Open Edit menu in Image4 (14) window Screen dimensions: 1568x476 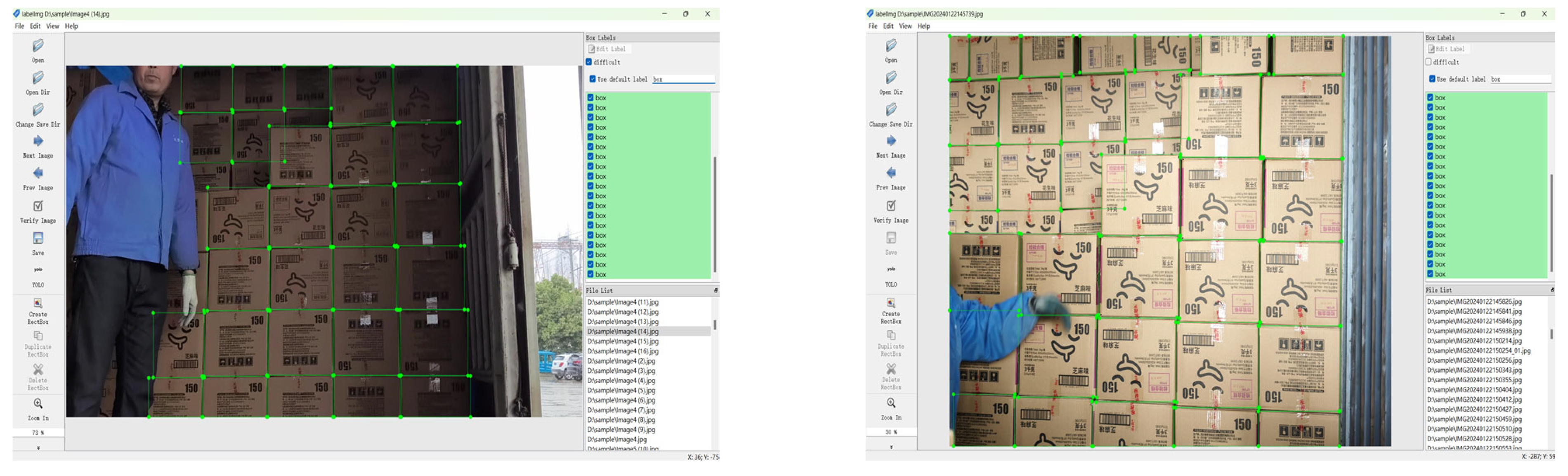click(x=35, y=26)
